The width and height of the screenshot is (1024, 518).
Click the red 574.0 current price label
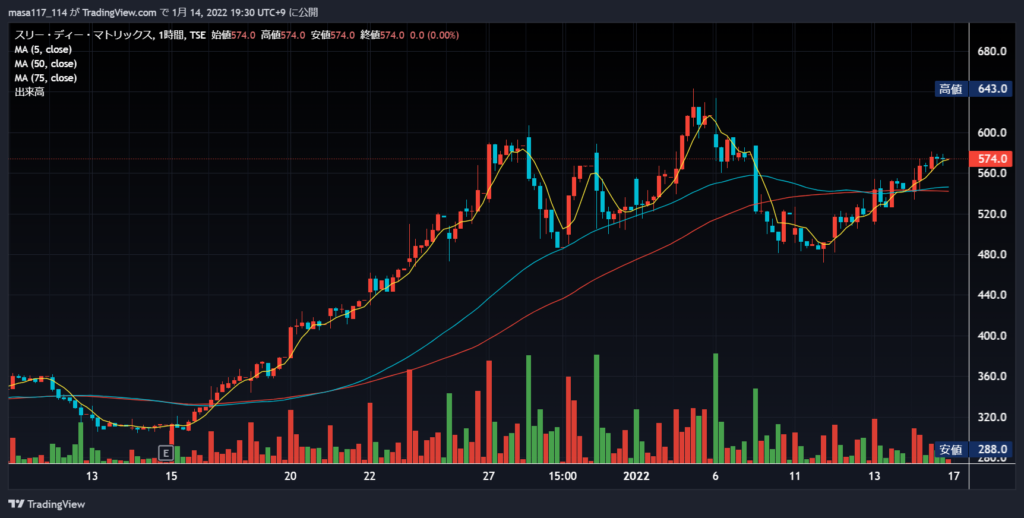[x=991, y=159]
